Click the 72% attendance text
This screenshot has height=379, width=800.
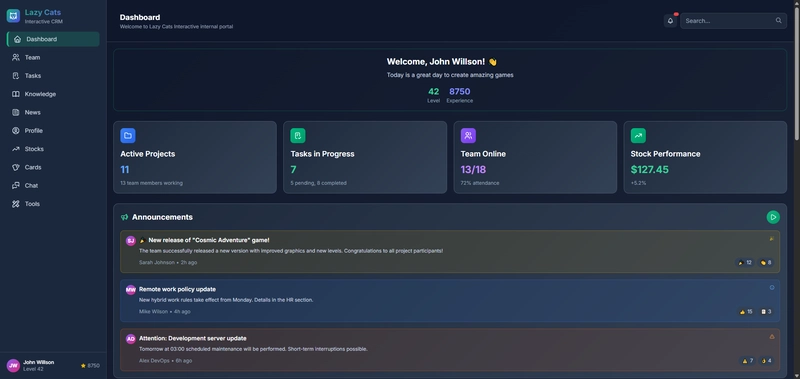click(480, 183)
